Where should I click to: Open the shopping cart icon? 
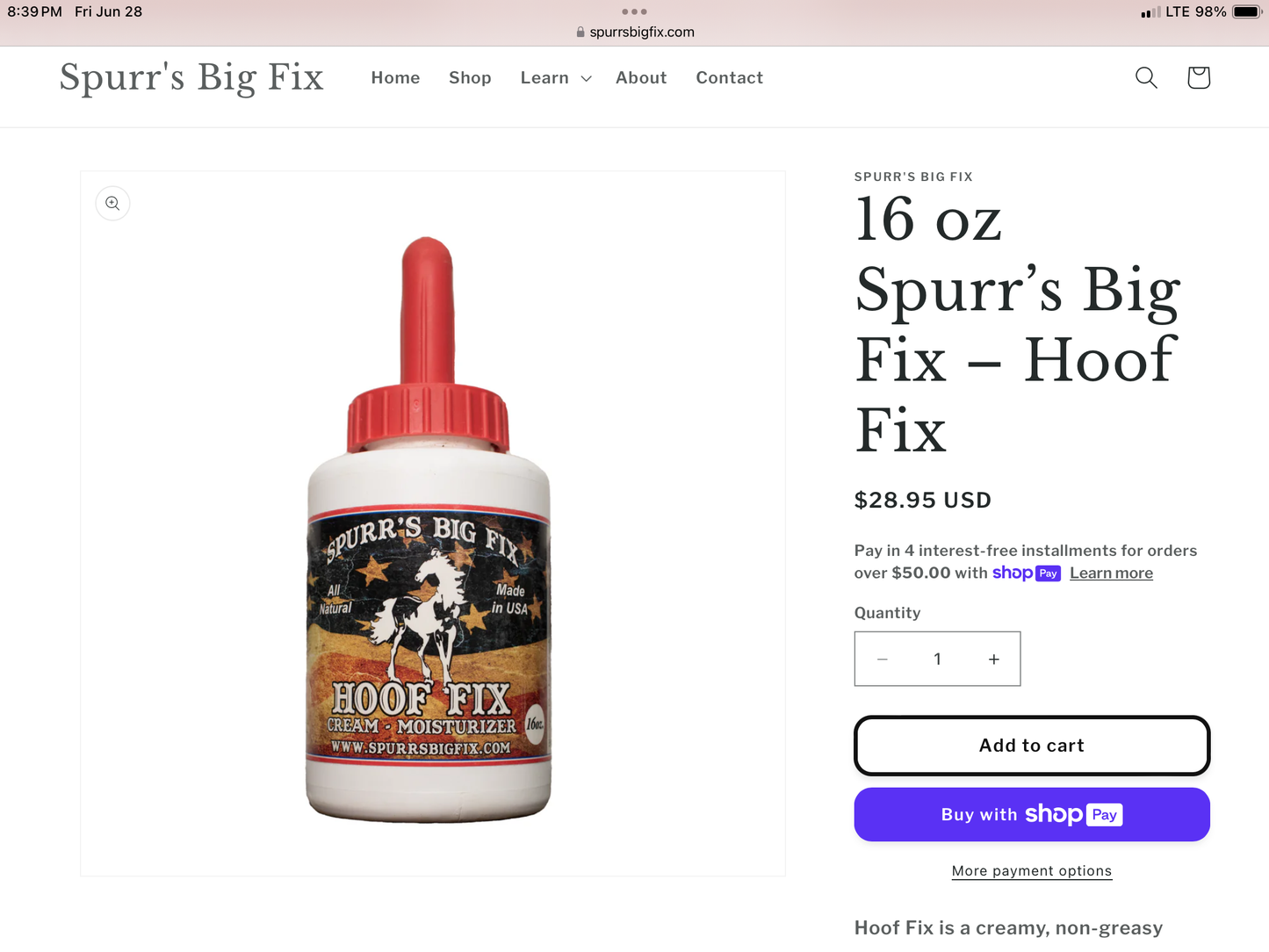point(1199,77)
